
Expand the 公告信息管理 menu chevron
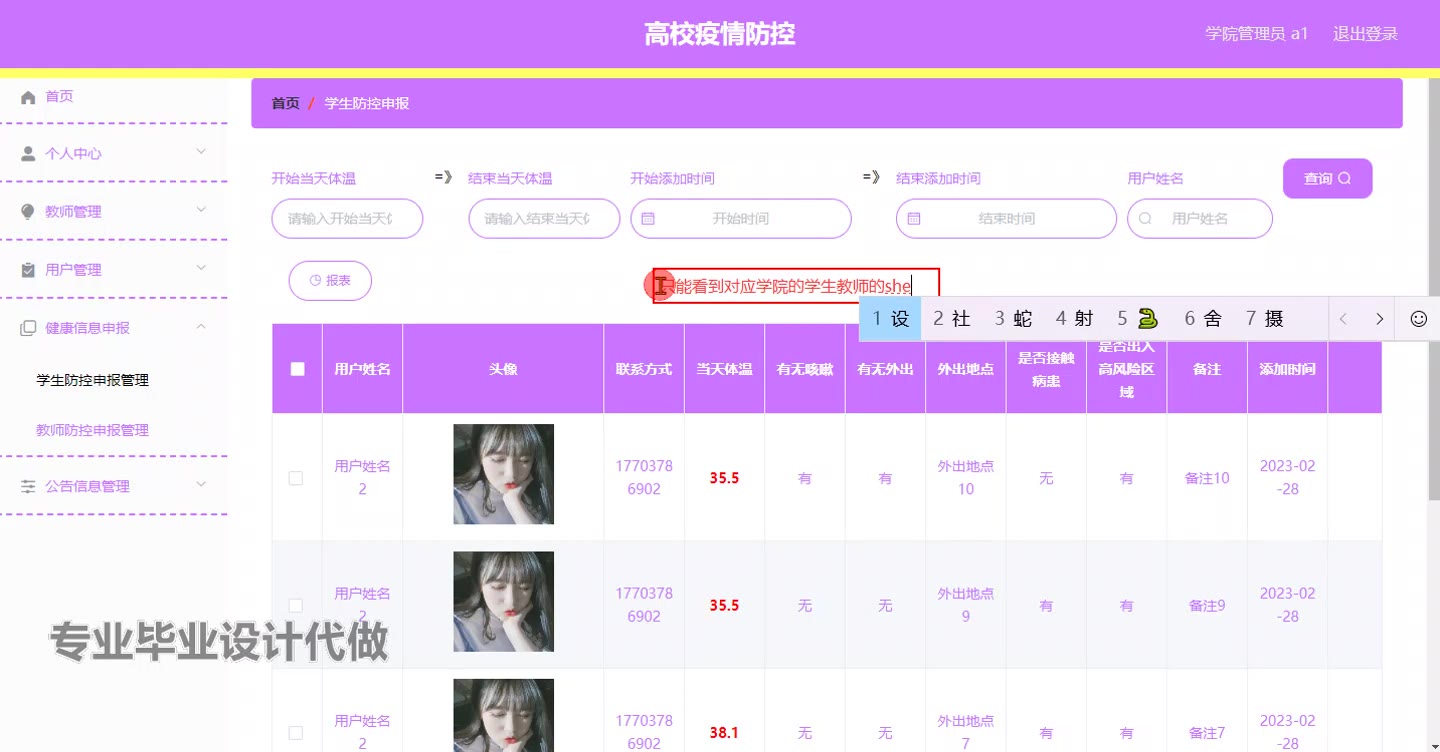[x=201, y=484]
